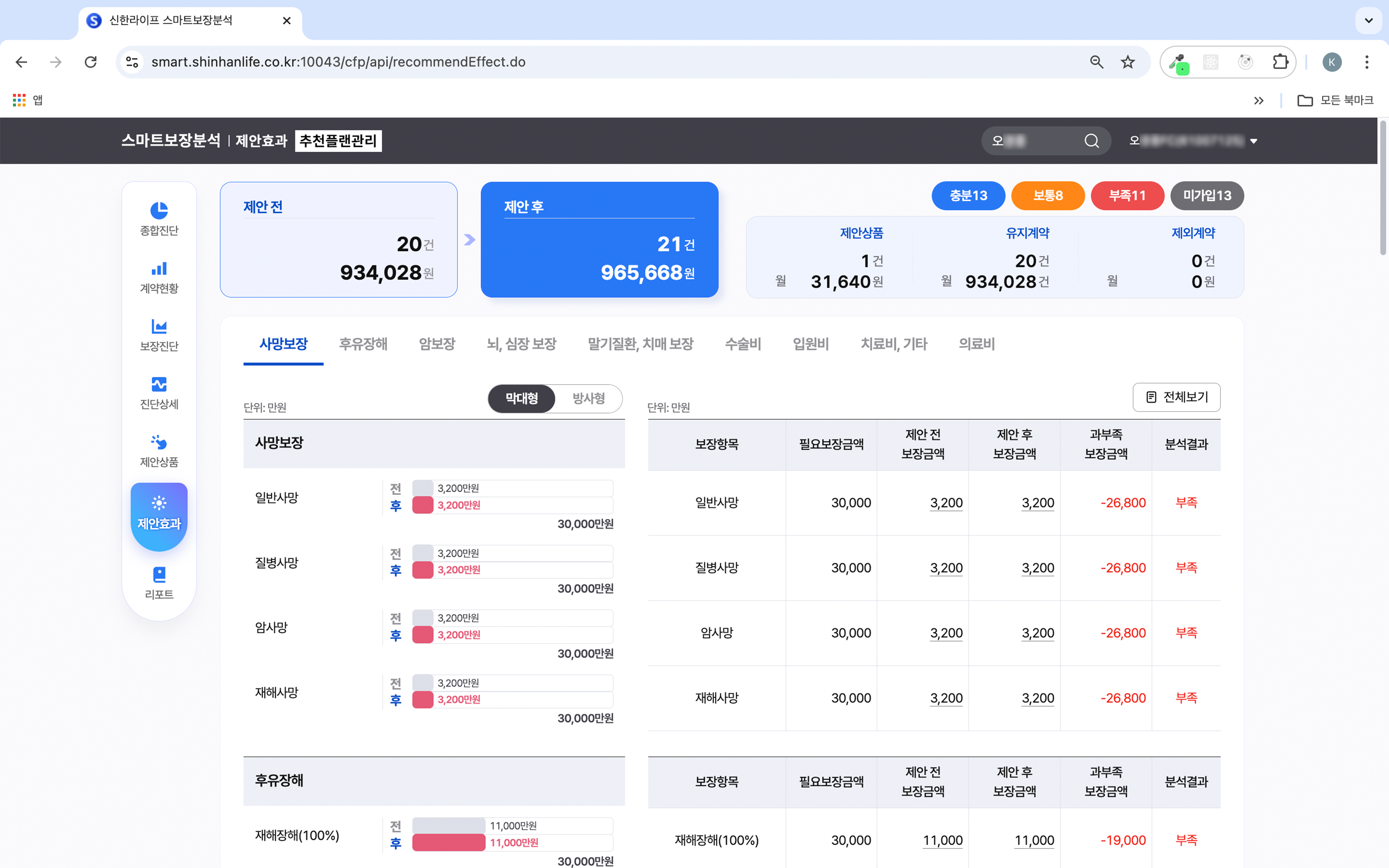Click the red 일반사망 after-proposal bar
This screenshot has width=1389, height=868.
point(423,505)
